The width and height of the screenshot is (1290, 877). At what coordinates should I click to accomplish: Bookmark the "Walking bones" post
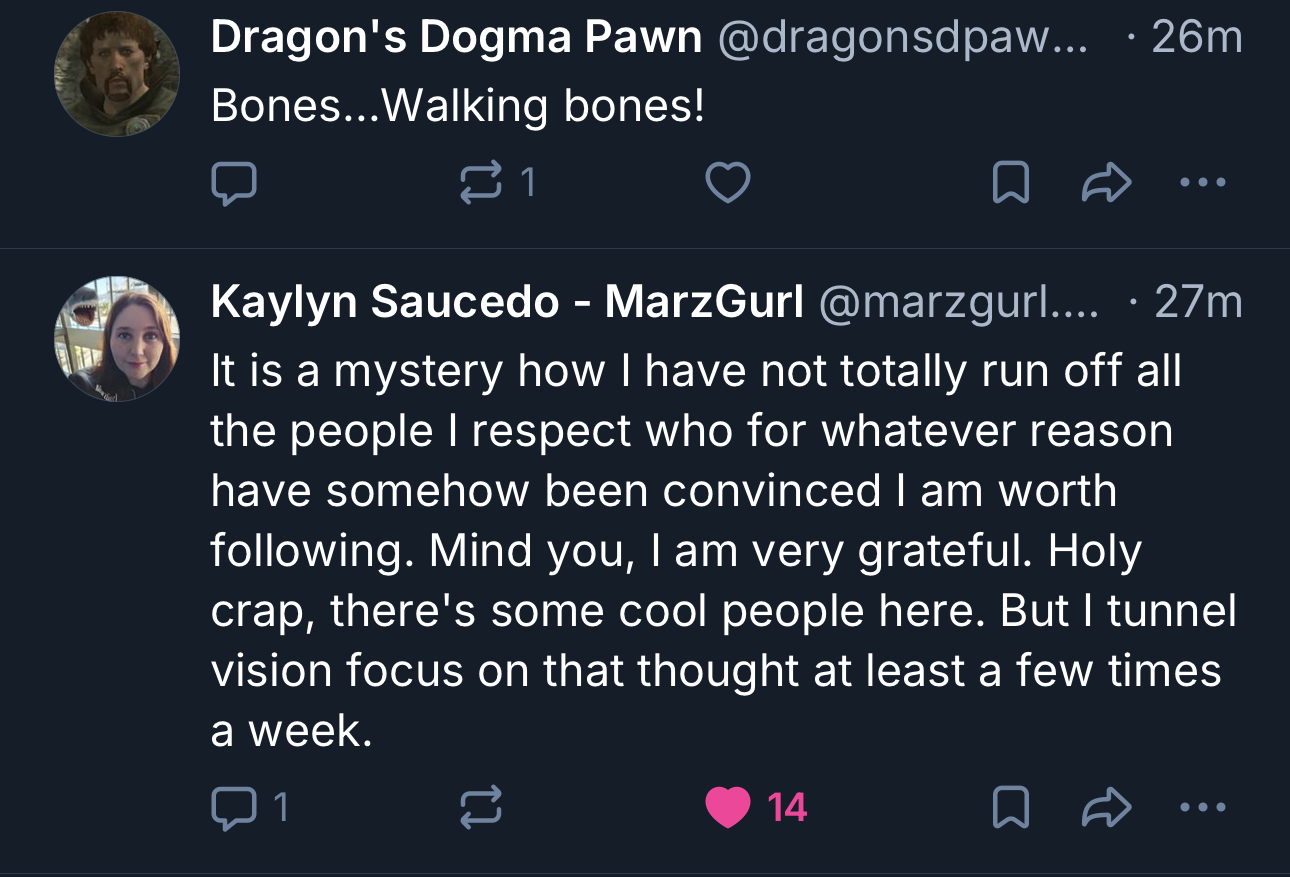coord(1010,183)
